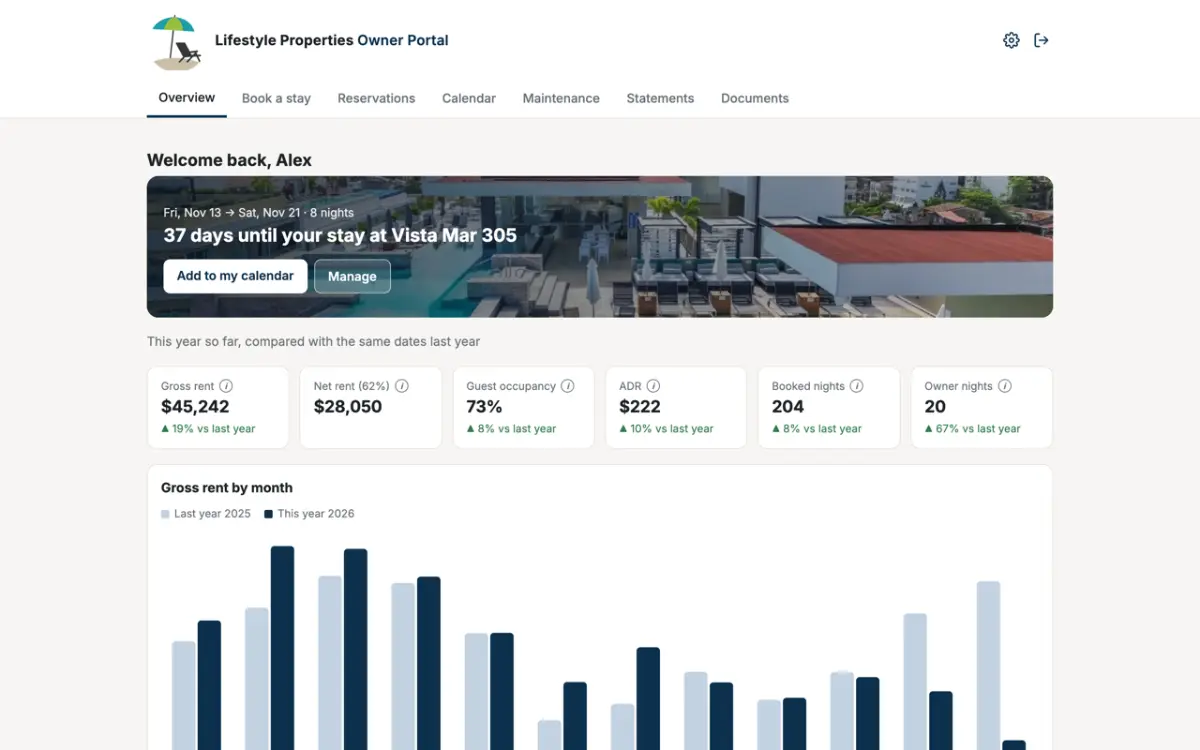Switch to the Overview tab
Screen dimensions: 1200x750
pos(187,98)
